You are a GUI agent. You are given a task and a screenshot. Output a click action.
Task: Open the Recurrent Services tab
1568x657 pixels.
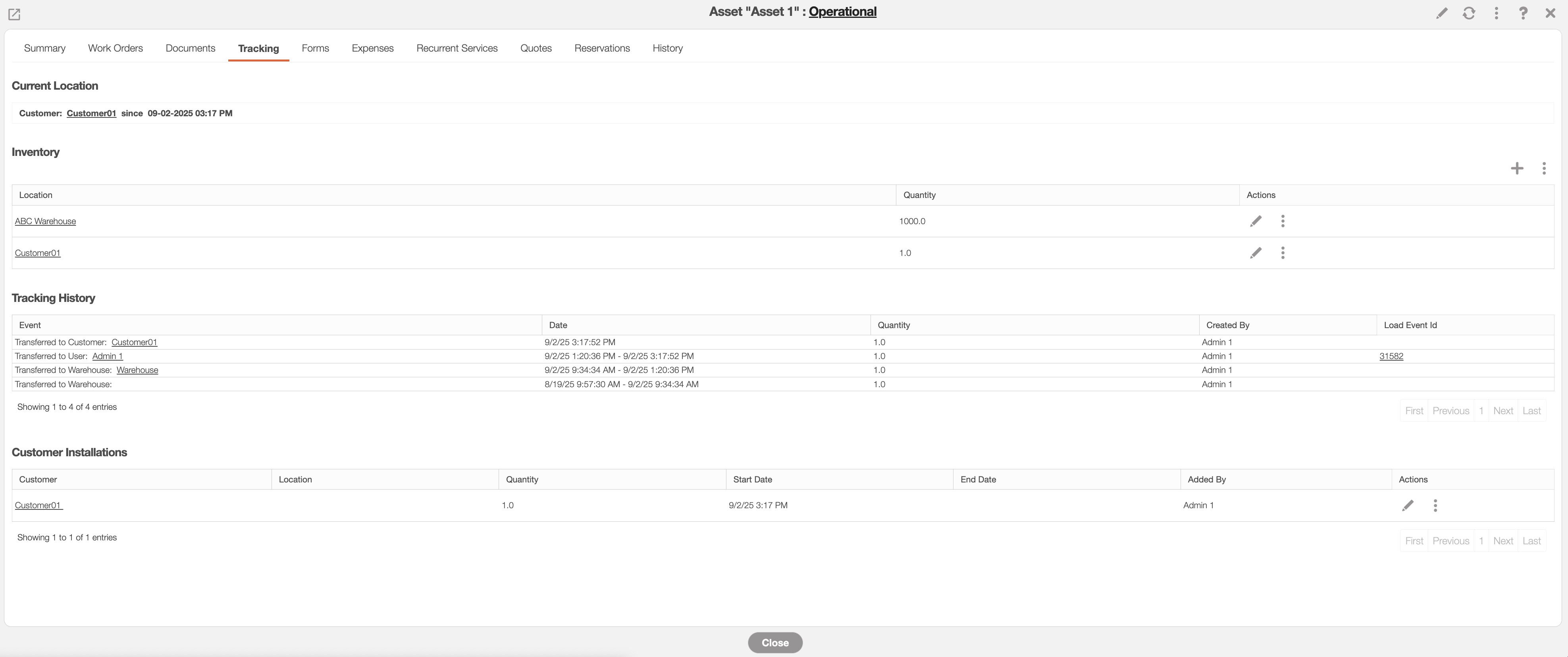coord(457,48)
